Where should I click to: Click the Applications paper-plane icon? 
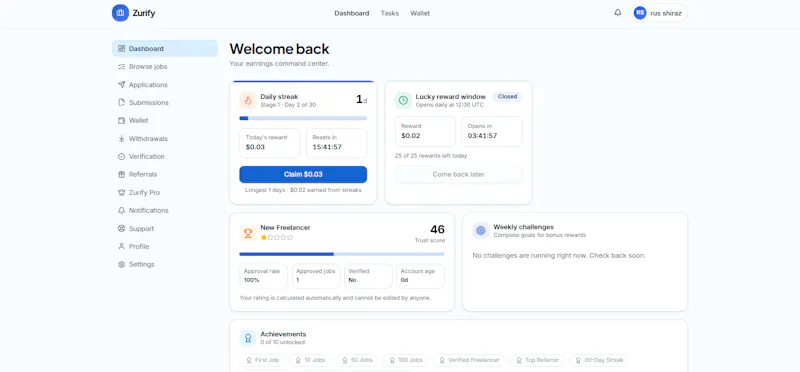(121, 85)
